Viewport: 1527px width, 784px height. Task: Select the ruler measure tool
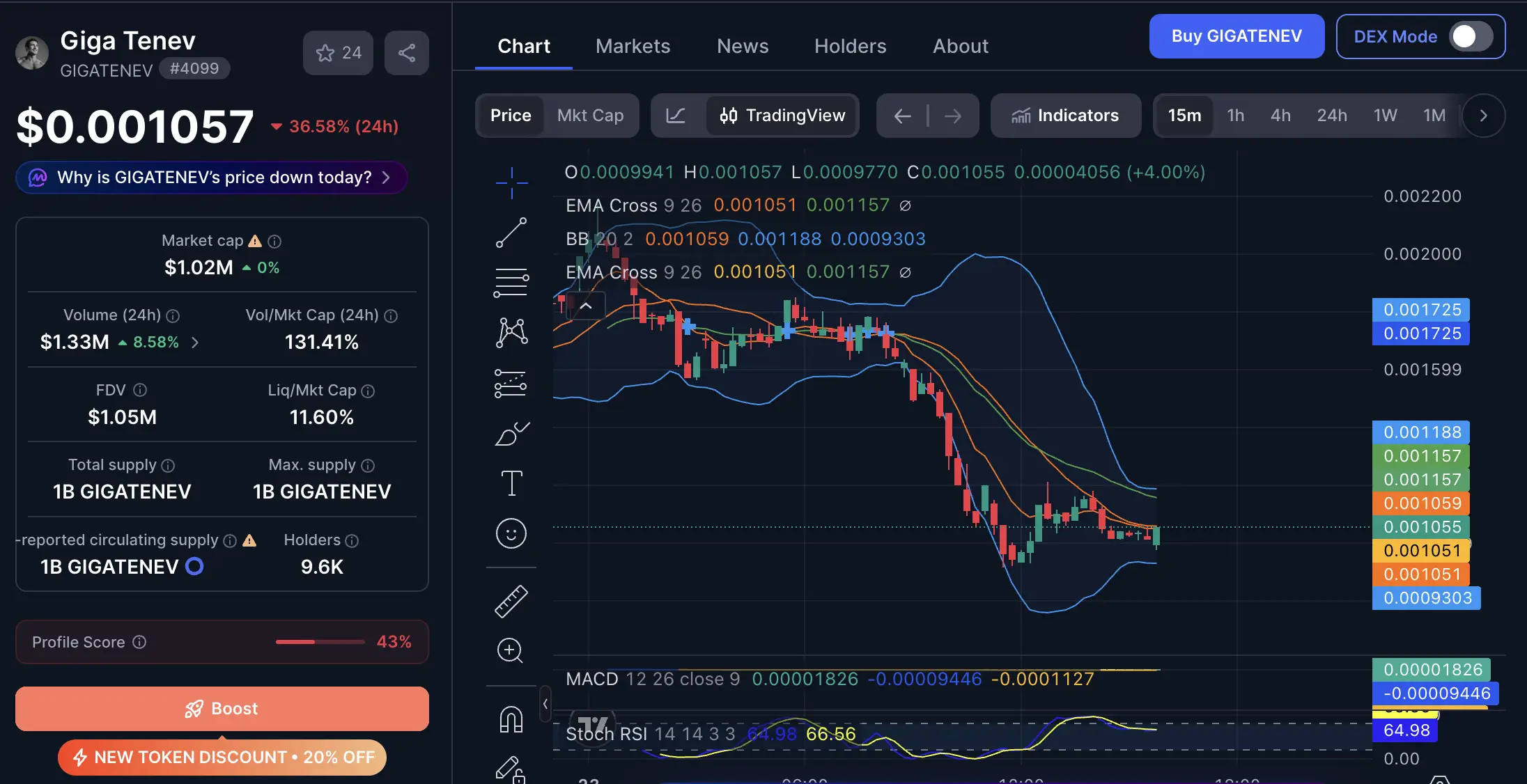pos(511,602)
